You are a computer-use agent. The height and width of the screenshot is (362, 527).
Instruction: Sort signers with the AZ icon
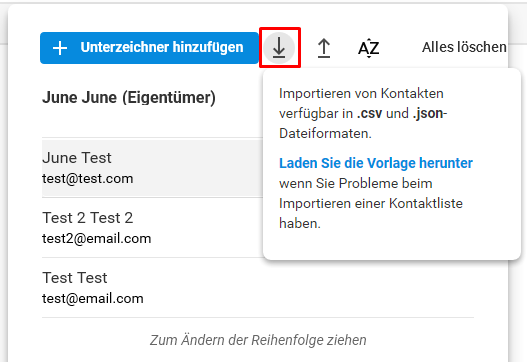[369, 48]
